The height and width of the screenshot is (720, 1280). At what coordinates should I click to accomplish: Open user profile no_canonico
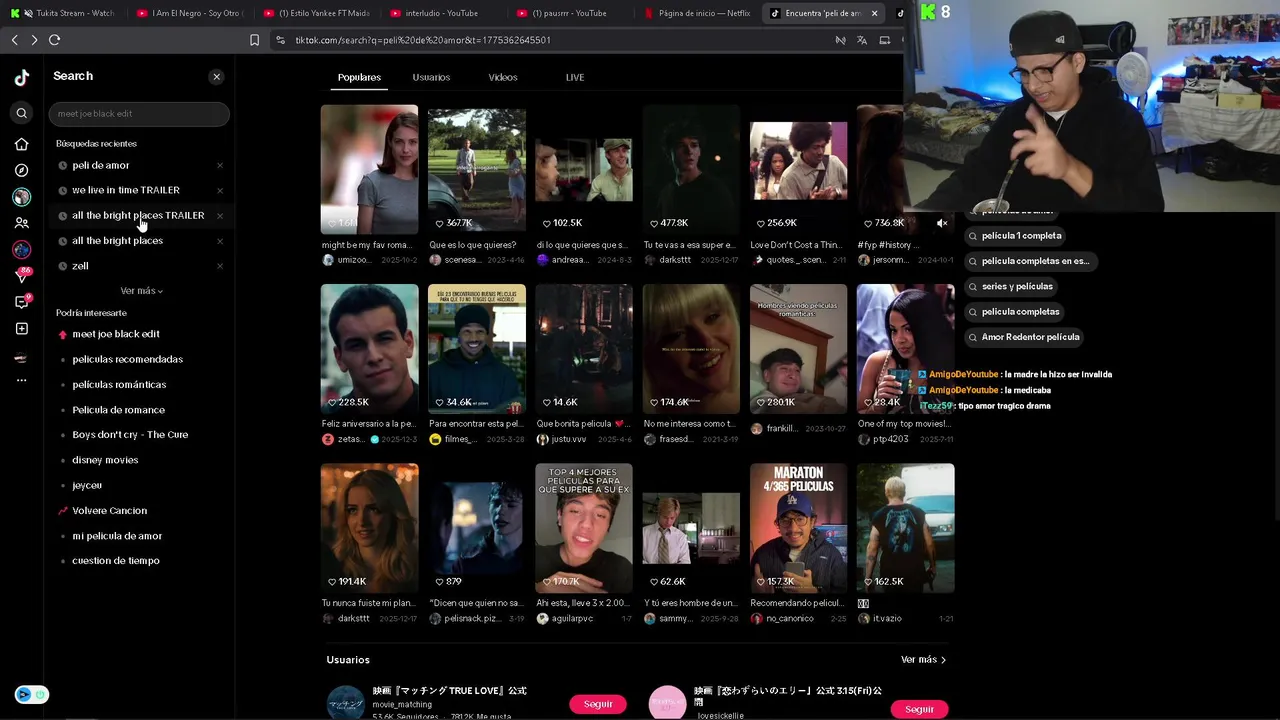click(x=792, y=619)
